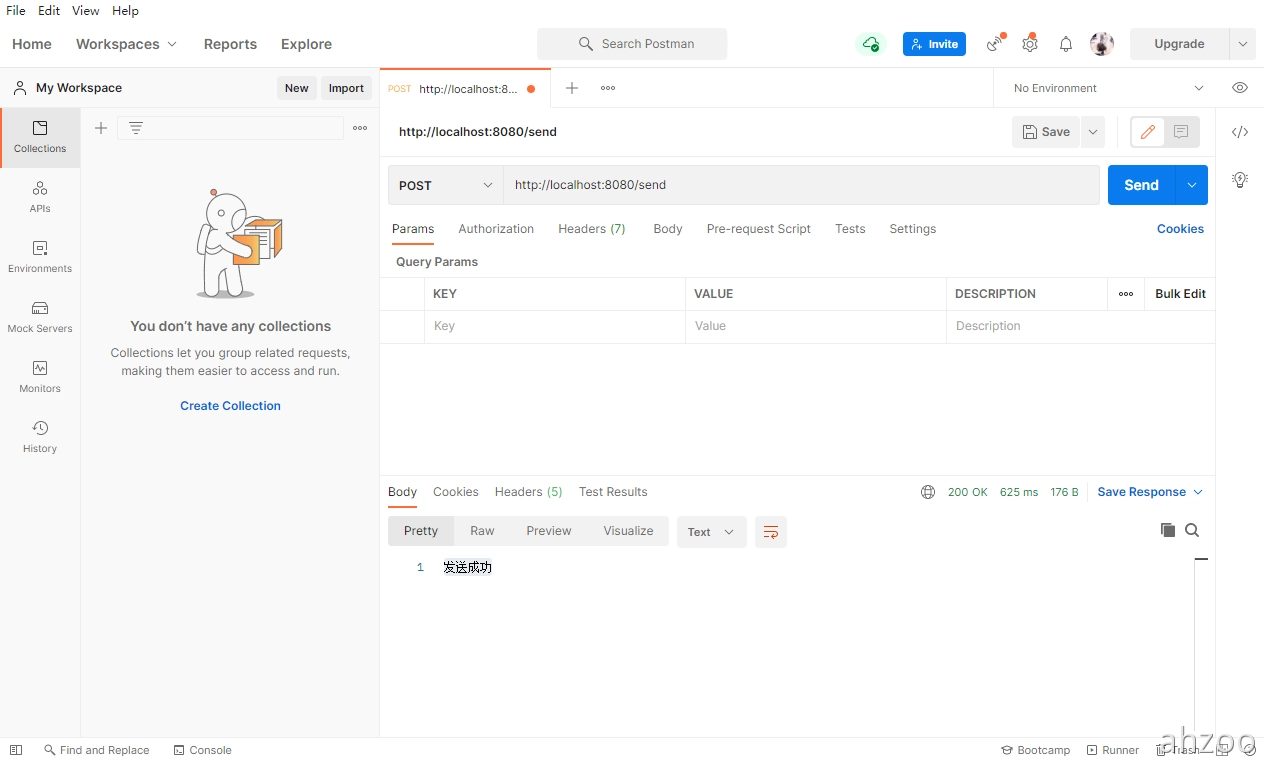This screenshot has height=762, width=1264.
Task: Open the Collections sidebar panel
Action: (40, 137)
